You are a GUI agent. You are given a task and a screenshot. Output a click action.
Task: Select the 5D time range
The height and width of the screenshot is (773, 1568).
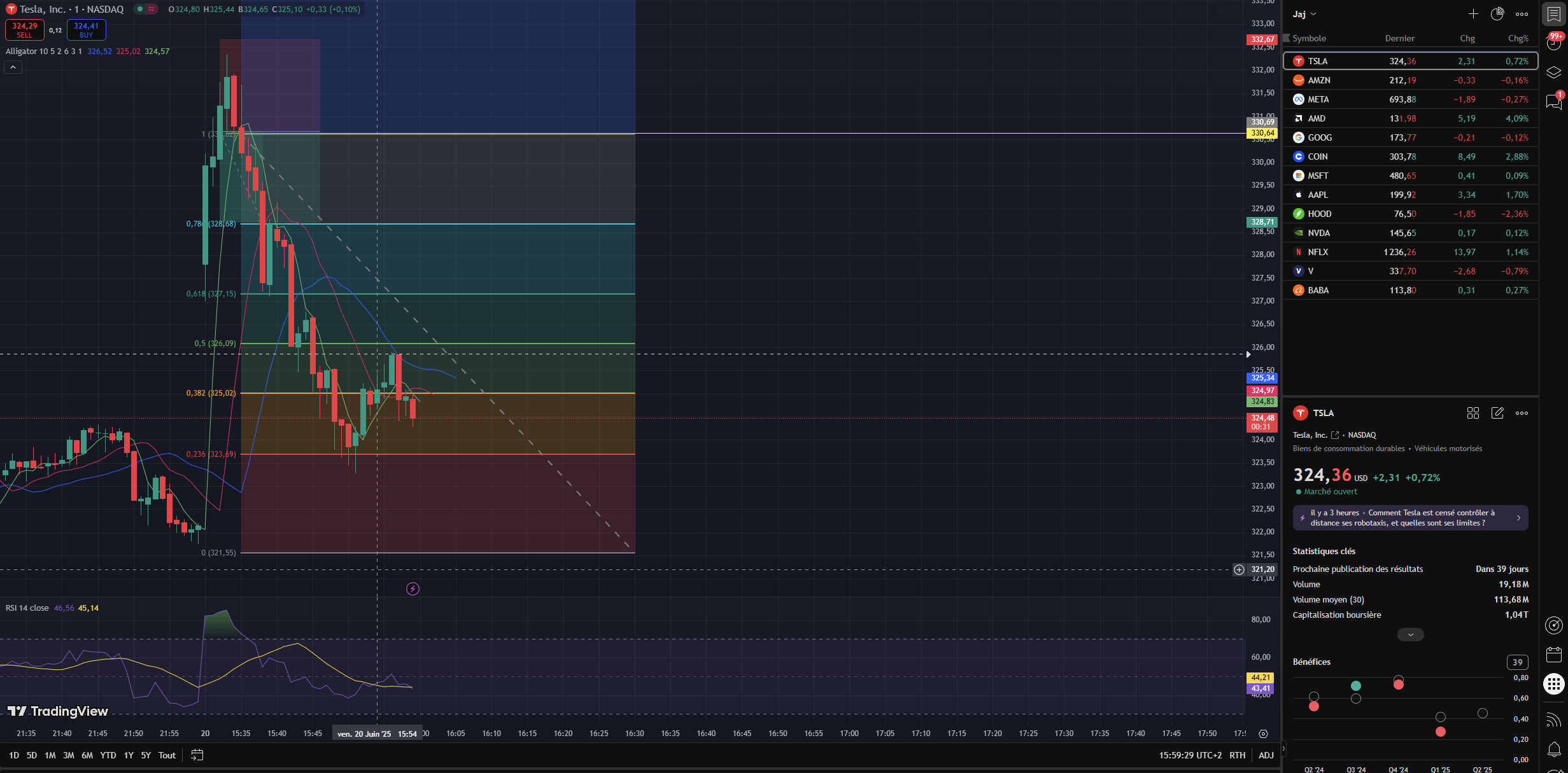(32, 755)
